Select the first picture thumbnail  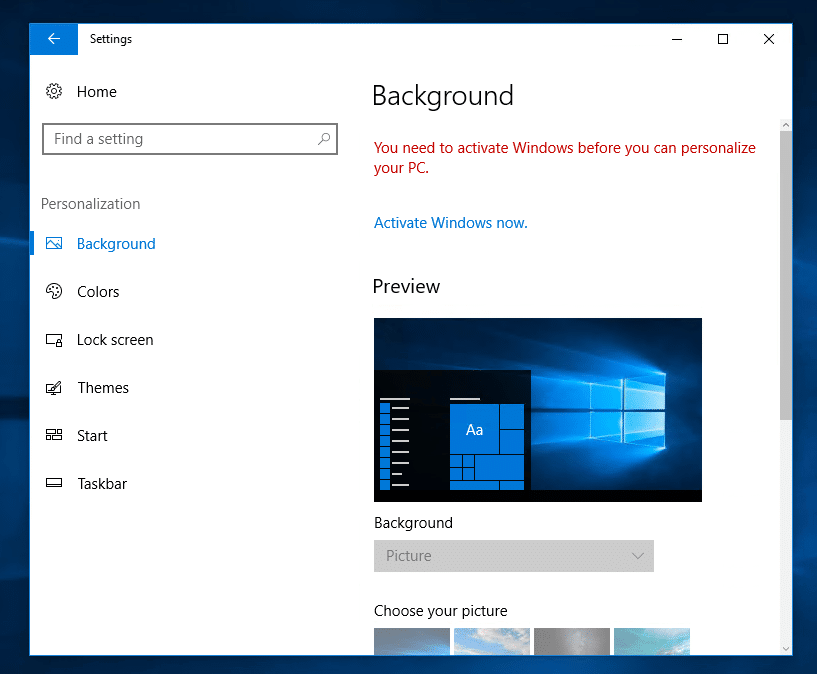pyautogui.click(x=411, y=641)
